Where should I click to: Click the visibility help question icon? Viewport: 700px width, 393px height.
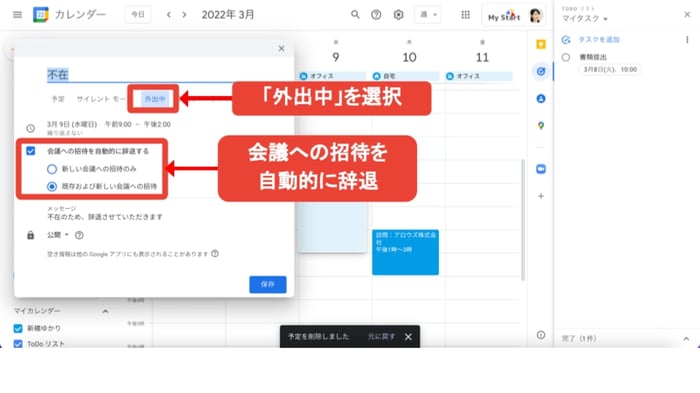pos(79,235)
